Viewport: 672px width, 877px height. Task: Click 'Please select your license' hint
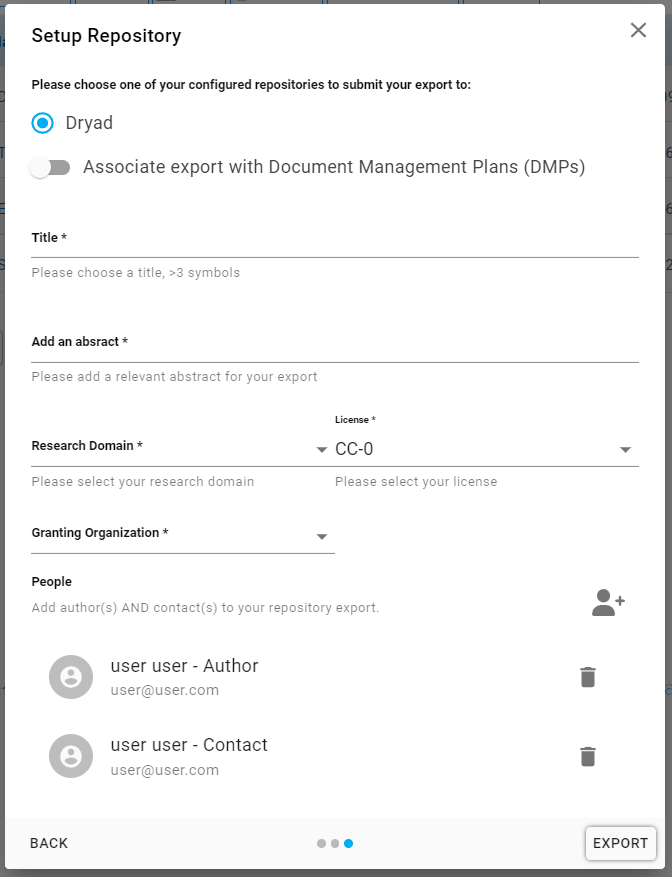click(416, 482)
